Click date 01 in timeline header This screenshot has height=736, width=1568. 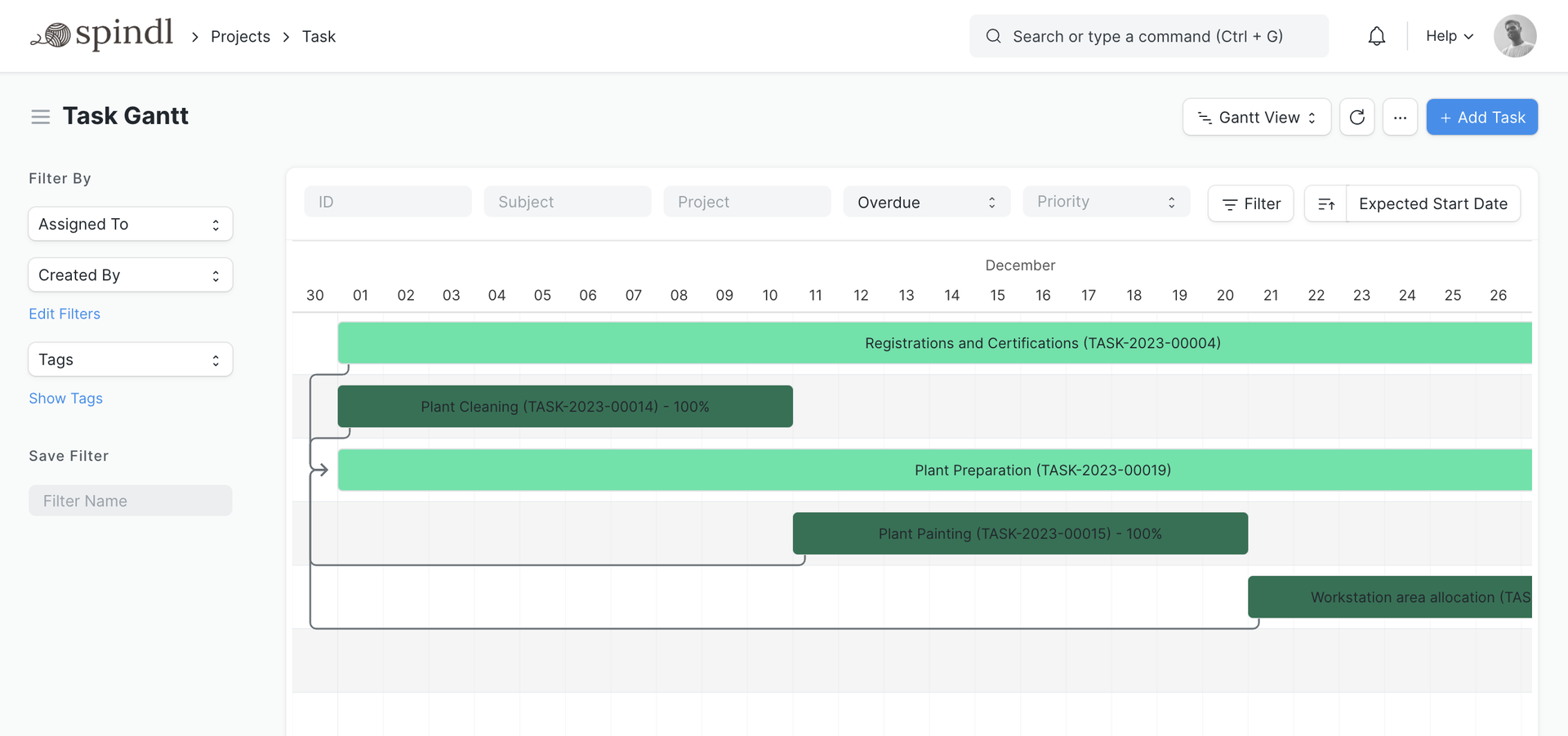(360, 295)
